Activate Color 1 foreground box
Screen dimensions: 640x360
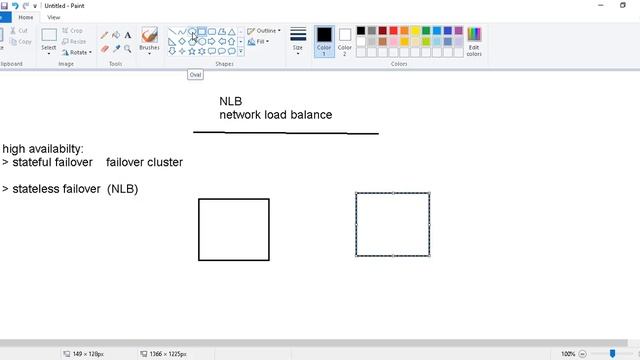[324, 41]
